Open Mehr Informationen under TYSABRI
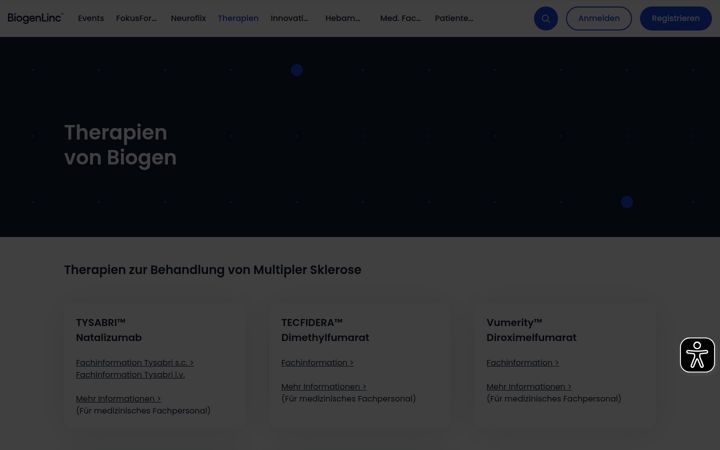This screenshot has height=450, width=720. (118, 399)
